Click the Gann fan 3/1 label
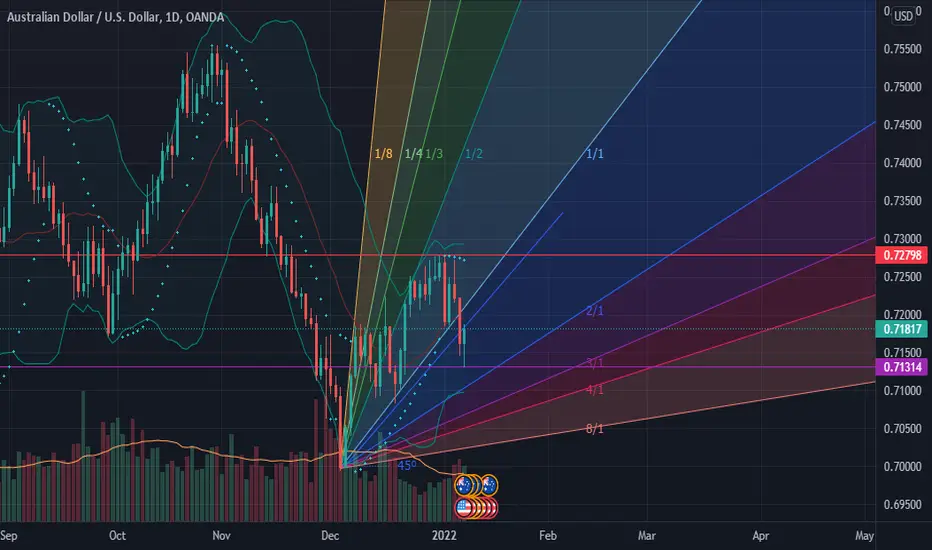 (594, 363)
